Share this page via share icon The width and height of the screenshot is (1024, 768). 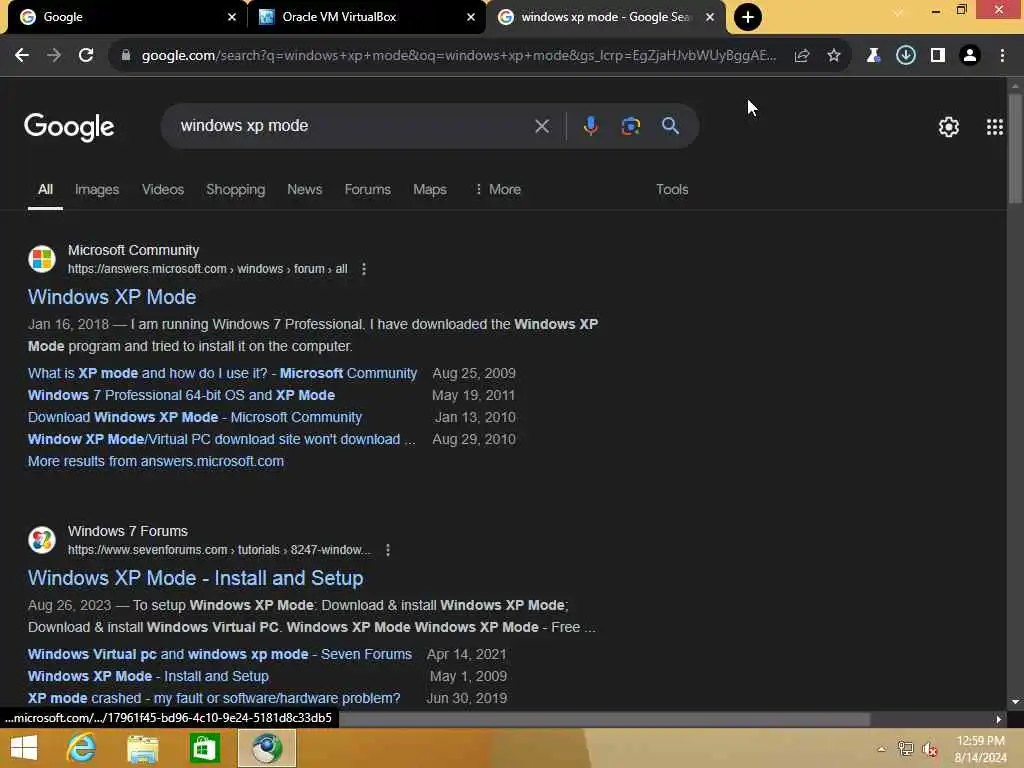[802, 56]
